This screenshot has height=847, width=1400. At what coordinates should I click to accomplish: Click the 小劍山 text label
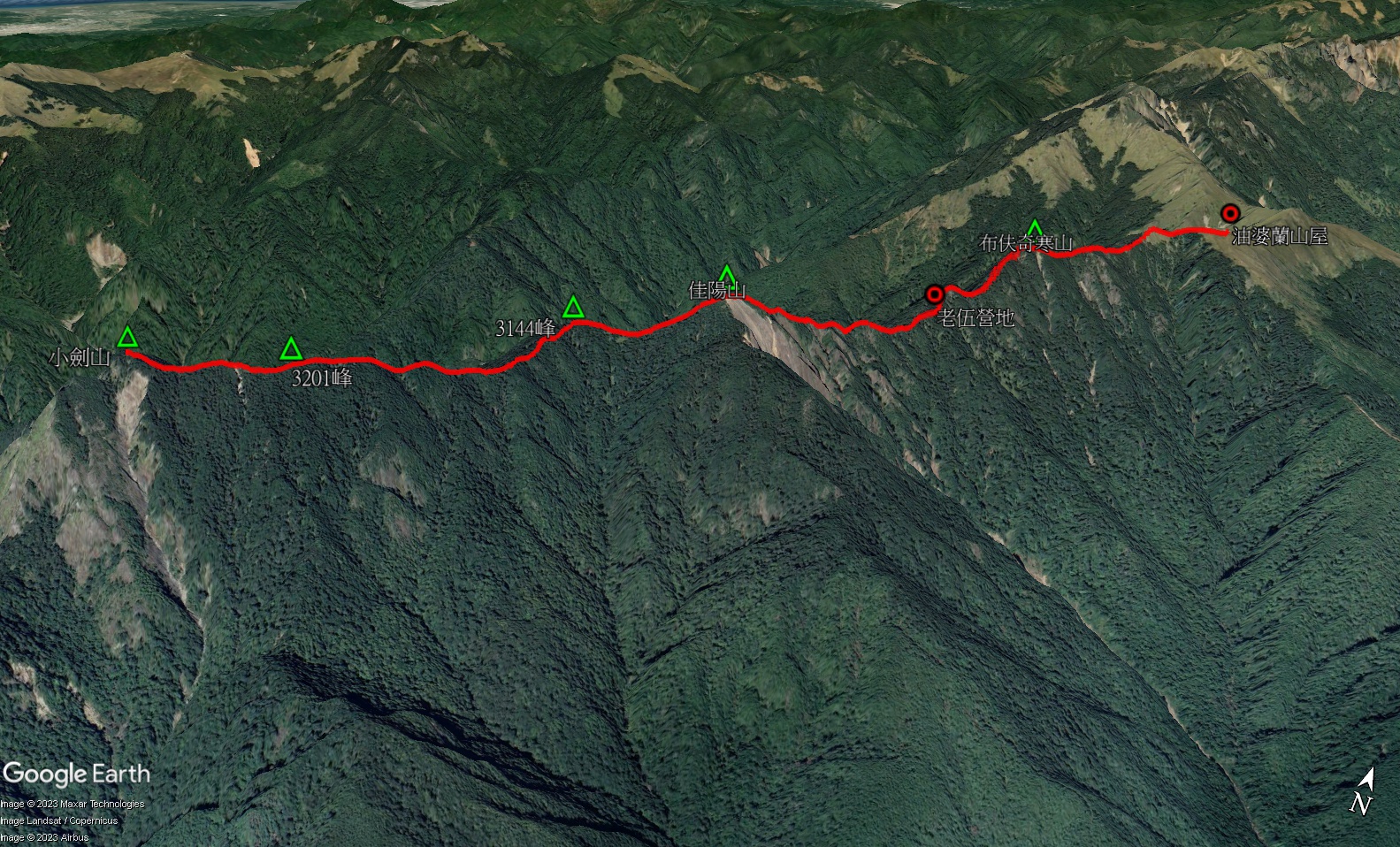(80, 357)
